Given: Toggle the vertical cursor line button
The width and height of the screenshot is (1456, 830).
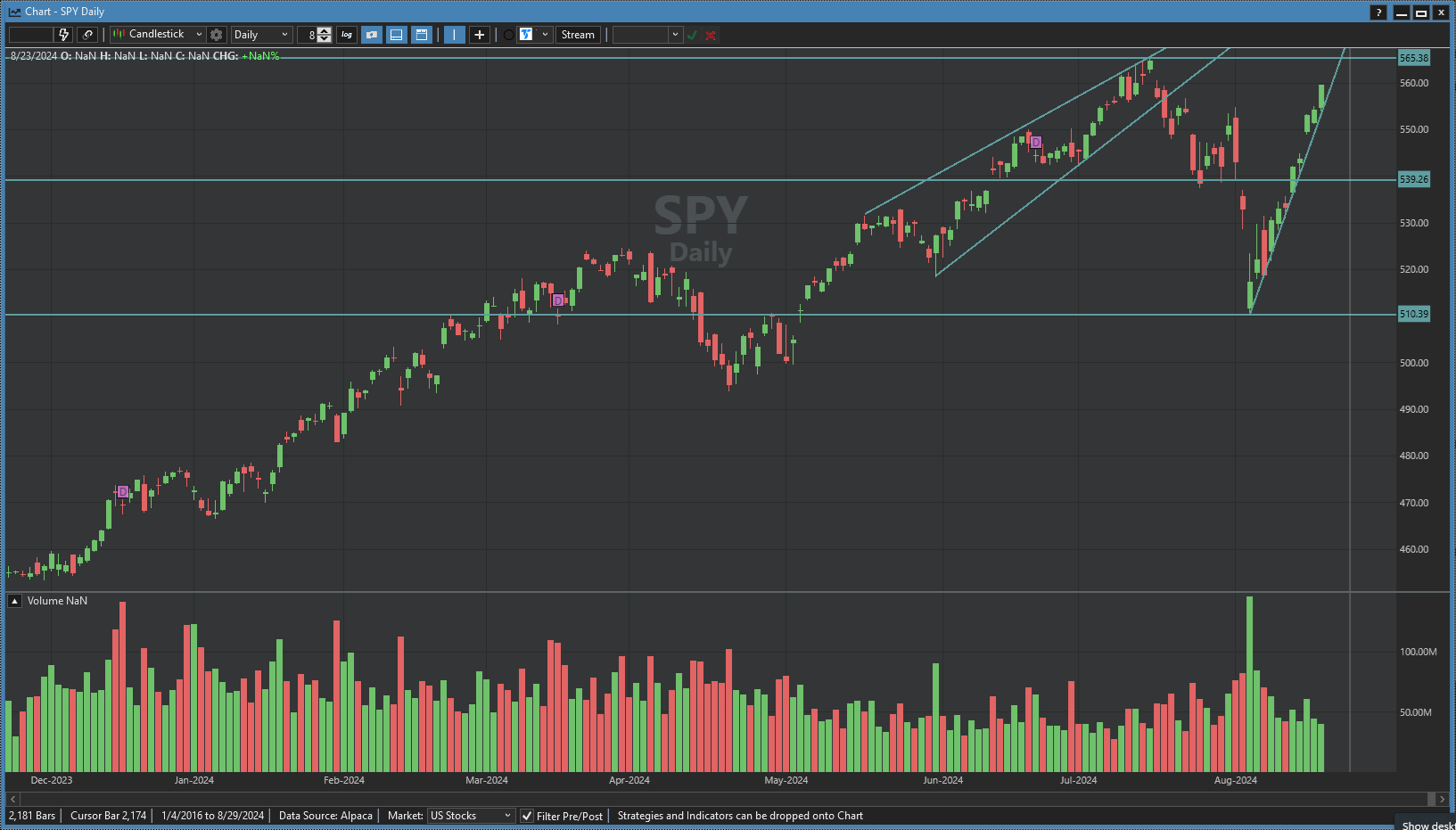Looking at the screenshot, I should (x=455, y=35).
